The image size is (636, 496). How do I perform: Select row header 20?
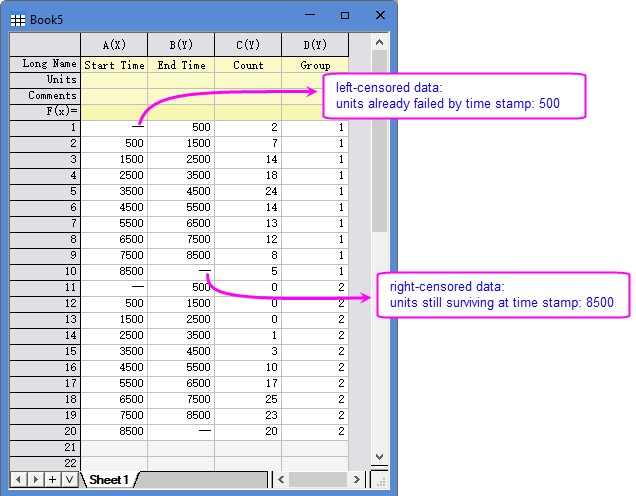coord(45,431)
